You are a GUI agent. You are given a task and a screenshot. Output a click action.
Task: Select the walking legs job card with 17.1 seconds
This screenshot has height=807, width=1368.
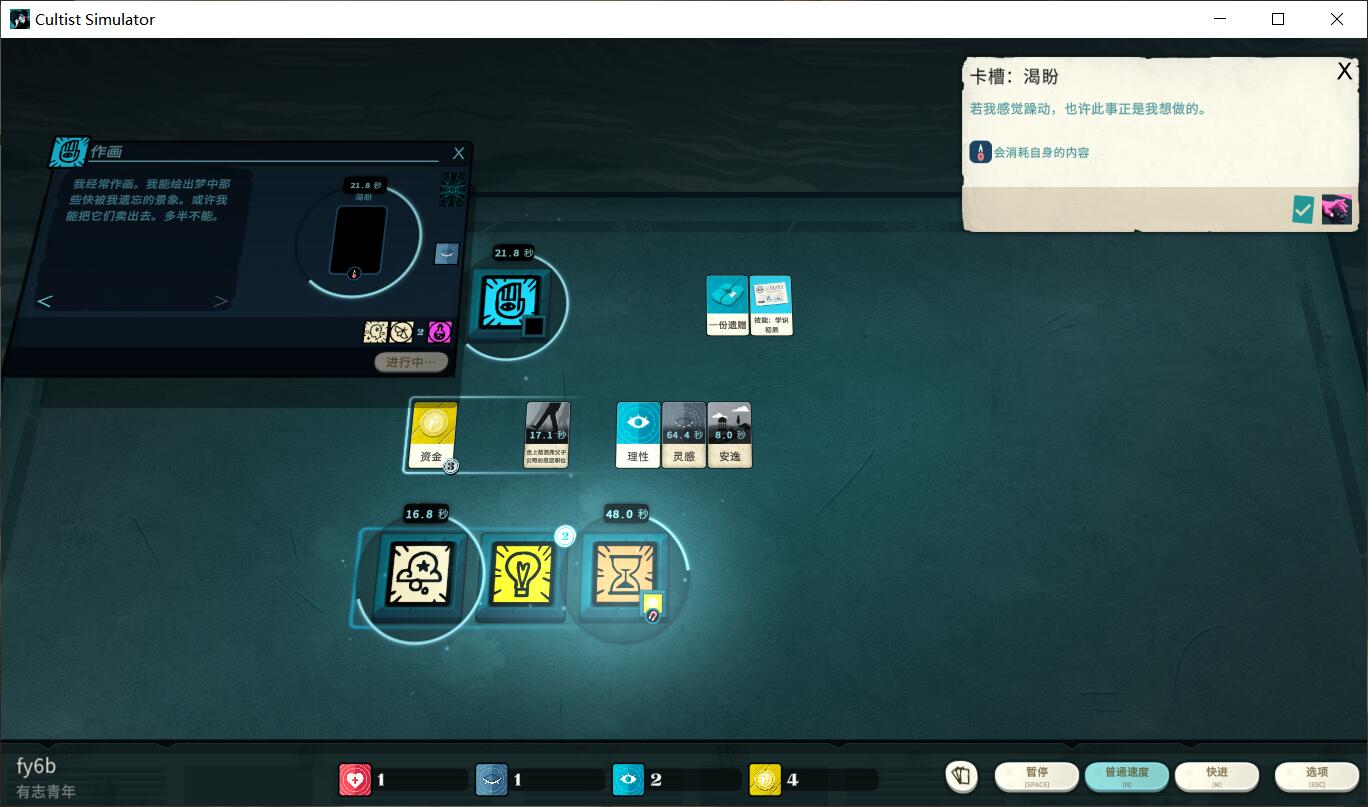[547, 435]
